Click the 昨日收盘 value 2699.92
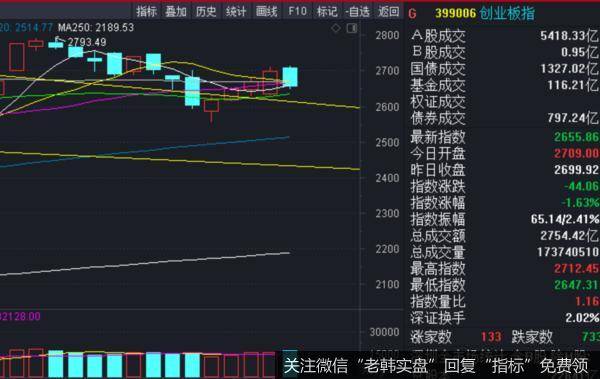The height and width of the screenshot is (379, 600). click(x=576, y=170)
